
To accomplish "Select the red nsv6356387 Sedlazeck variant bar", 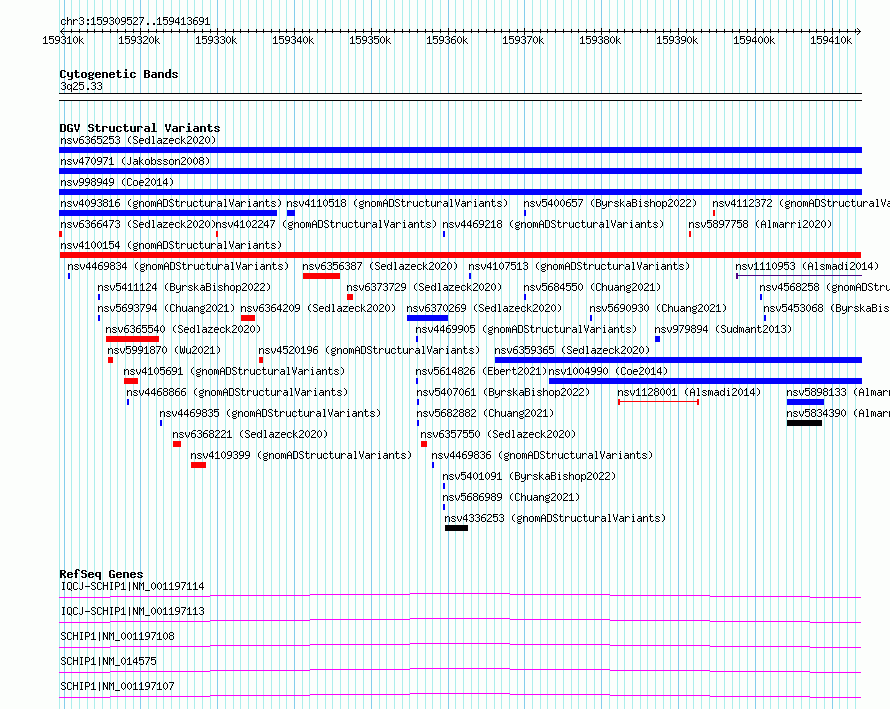I will 321,276.
